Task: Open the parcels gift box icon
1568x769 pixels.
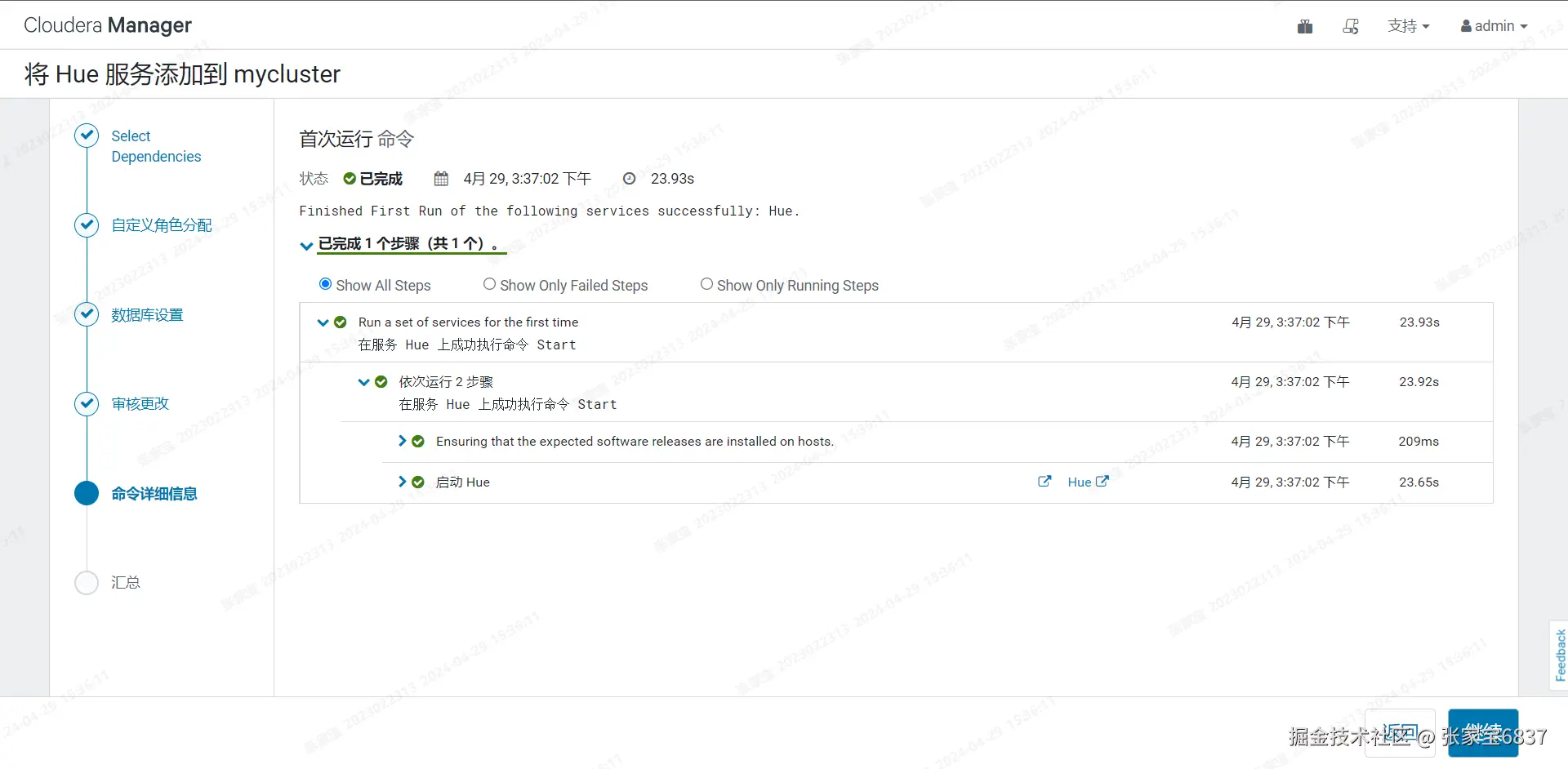Action: tap(1305, 26)
